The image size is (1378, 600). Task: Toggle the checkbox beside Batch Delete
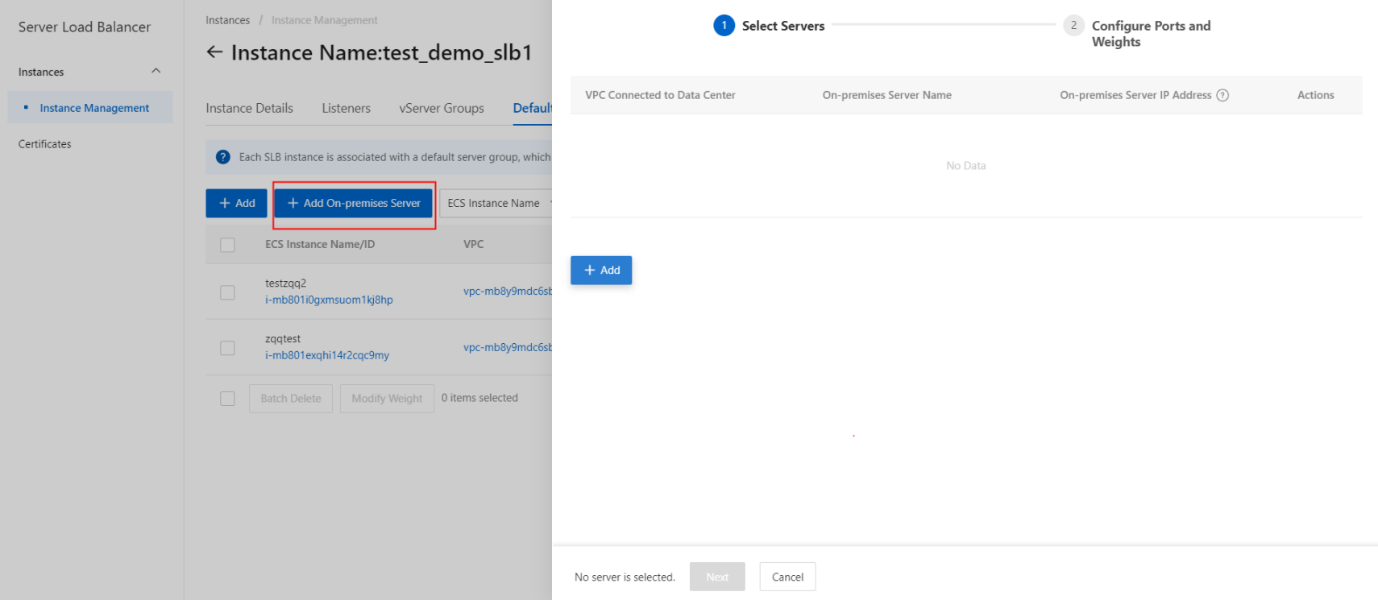click(x=227, y=398)
